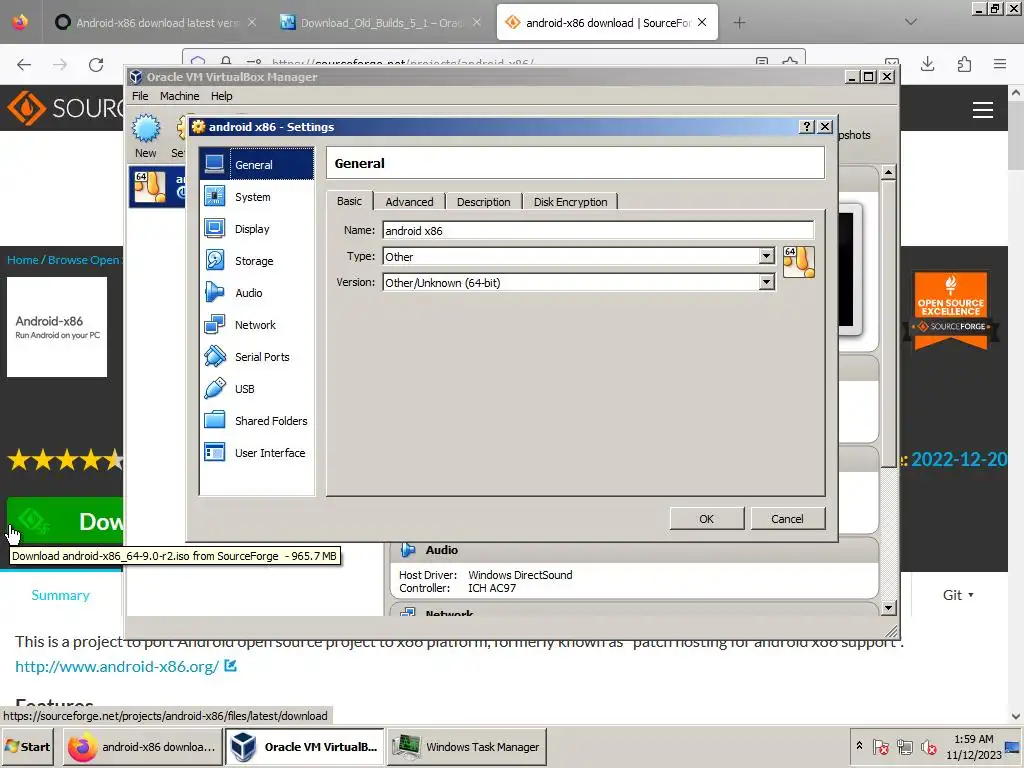Image resolution: width=1024 pixels, height=768 pixels.
Task: Close the android-x86 download SourceForge tab
Action: click(702, 22)
